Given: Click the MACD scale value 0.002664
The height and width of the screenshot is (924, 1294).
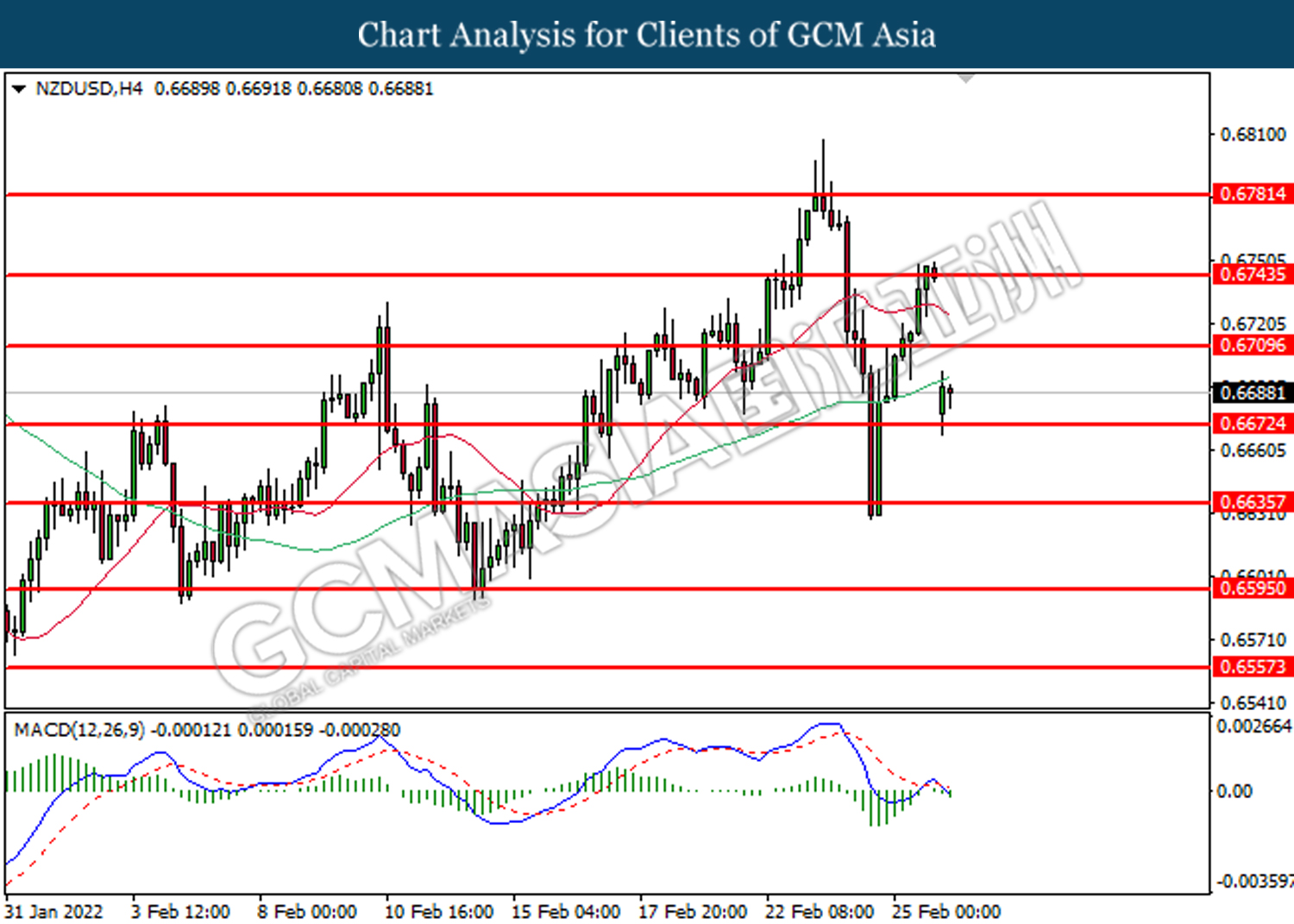Looking at the screenshot, I should pos(1253,726).
